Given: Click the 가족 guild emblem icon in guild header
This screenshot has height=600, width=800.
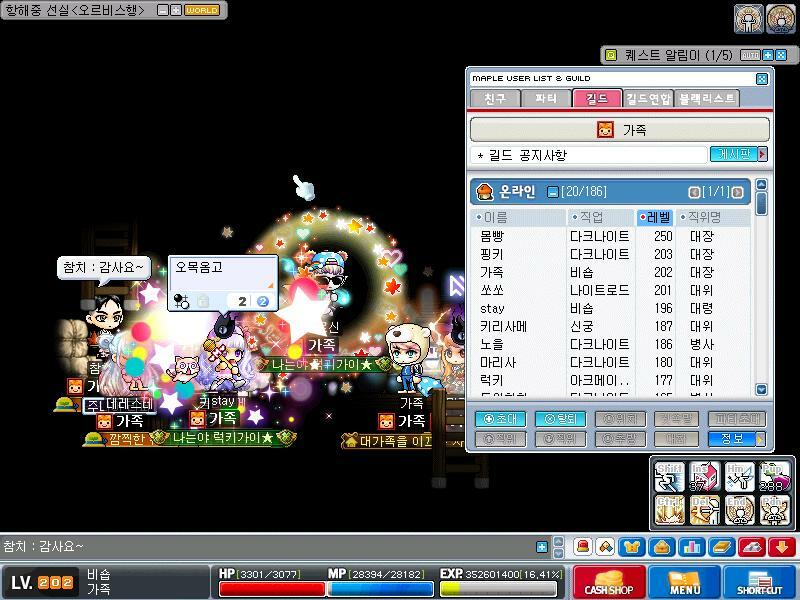Looking at the screenshot, I should 605,130.
